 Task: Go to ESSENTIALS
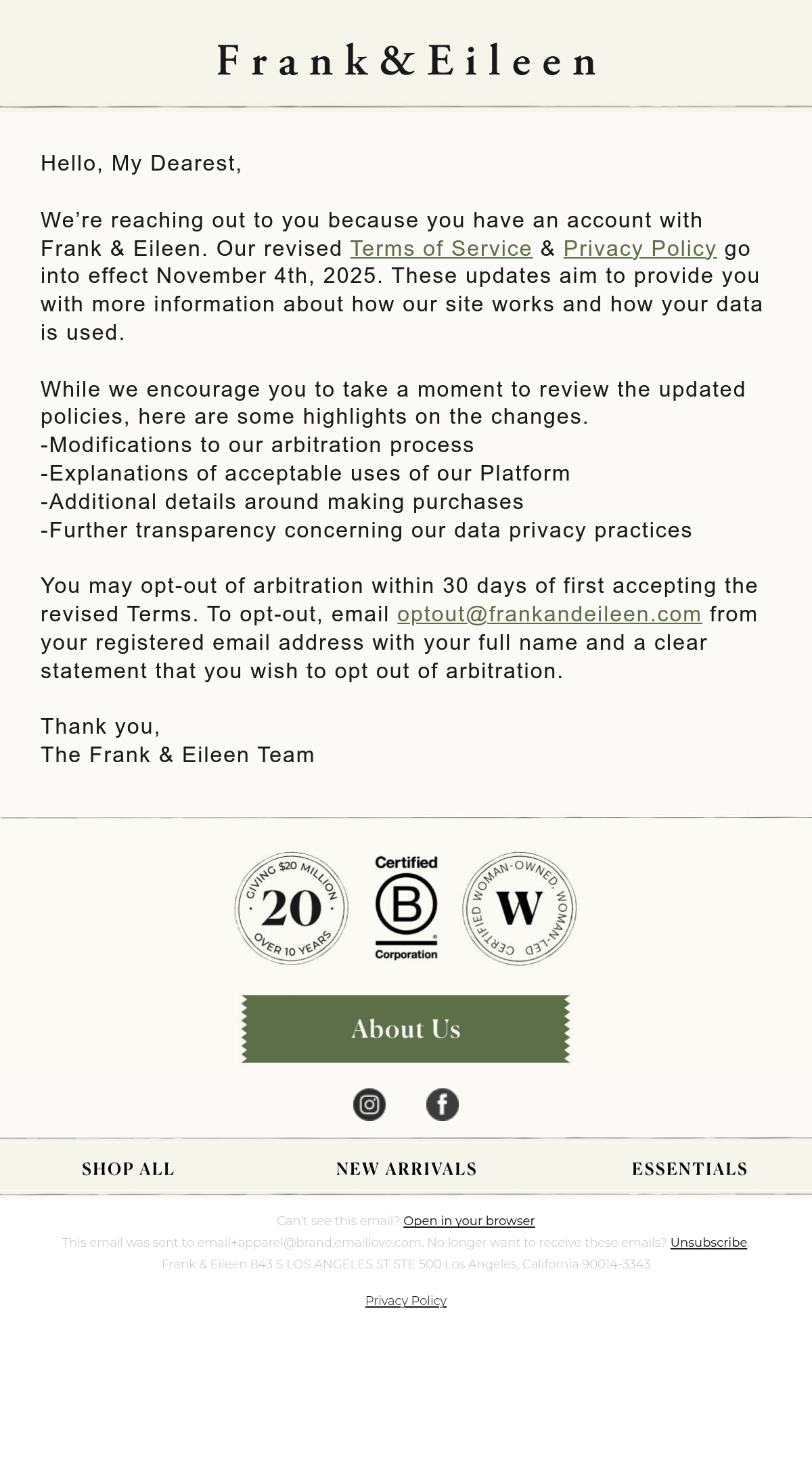click(x=690, y=1169)
